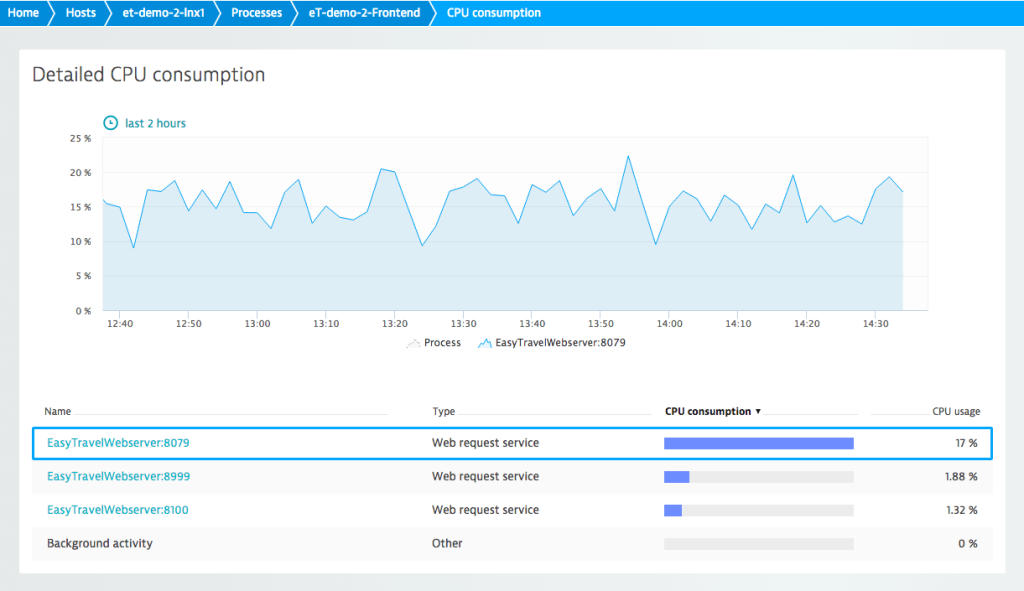
Task: Open the EasyTravelWebserver:8100 process link
Action: [117, 510]
